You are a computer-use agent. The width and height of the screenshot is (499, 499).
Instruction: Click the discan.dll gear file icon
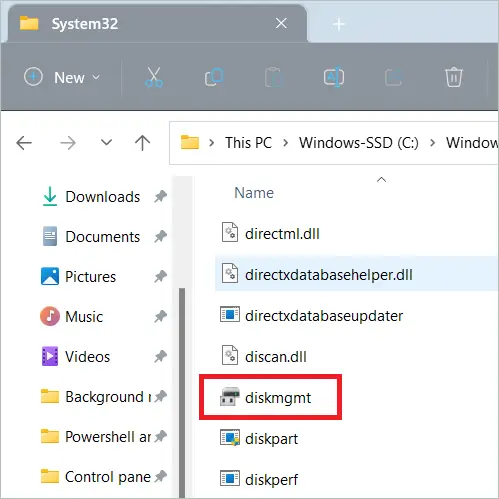tap(230, 355)
